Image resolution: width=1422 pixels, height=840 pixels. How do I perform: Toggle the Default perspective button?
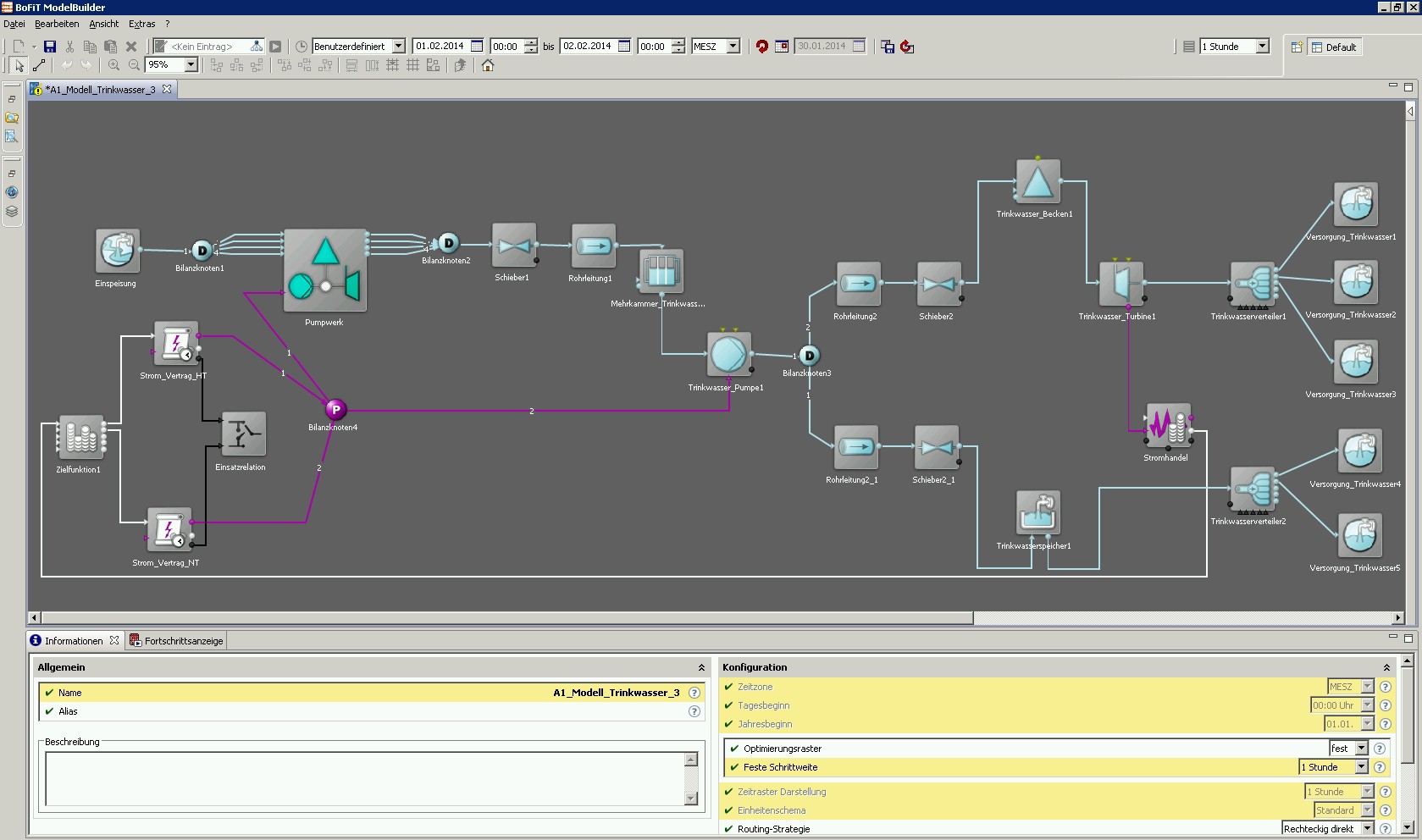tap(1334, 47)
